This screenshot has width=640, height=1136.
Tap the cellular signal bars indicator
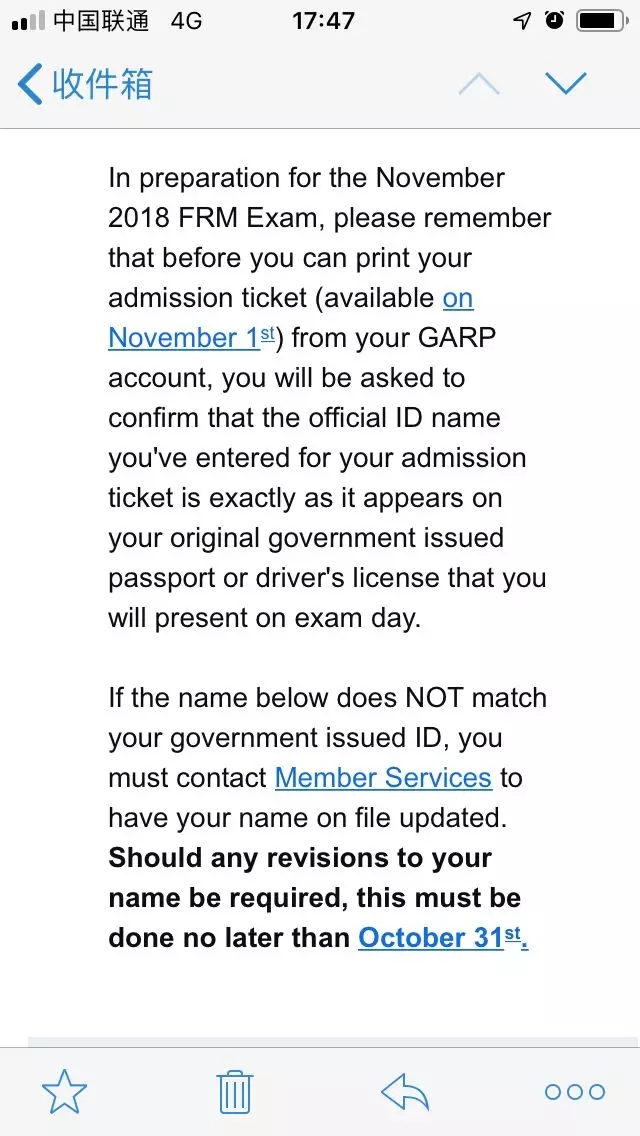(29, 22)
